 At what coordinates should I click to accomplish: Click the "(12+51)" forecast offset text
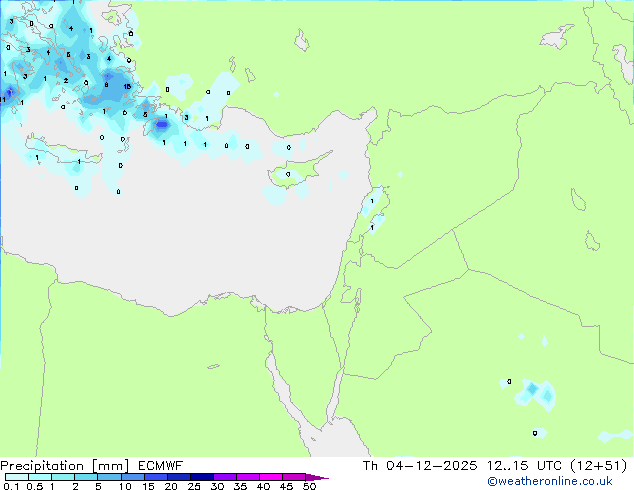598,466
